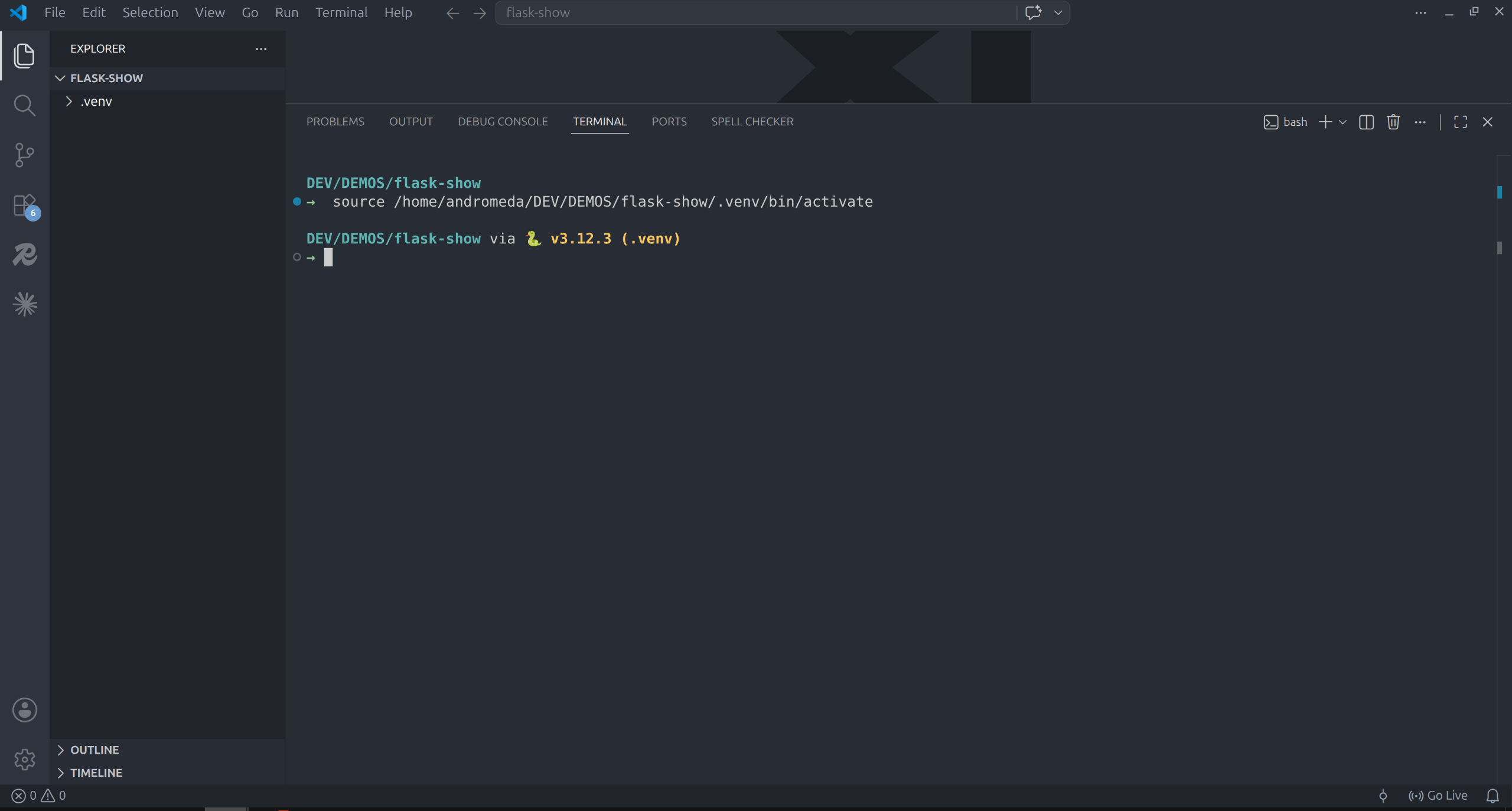Screen dimensions: 1512x811
Task: Switch to the DEBUG CONSOLE tab
Action: [503, 122]
